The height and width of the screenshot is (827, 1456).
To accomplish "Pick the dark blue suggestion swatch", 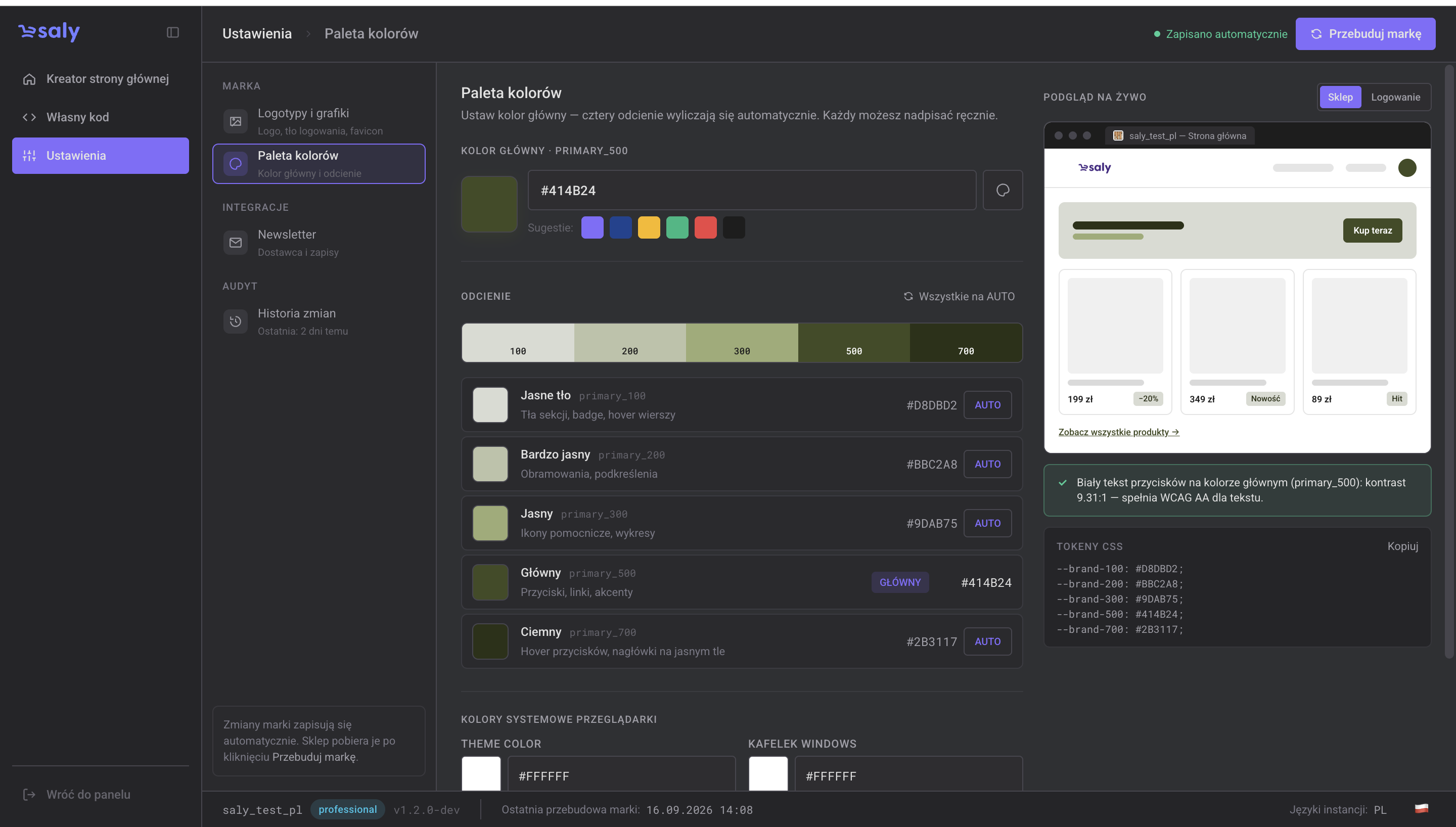I will tap(621, 228).
